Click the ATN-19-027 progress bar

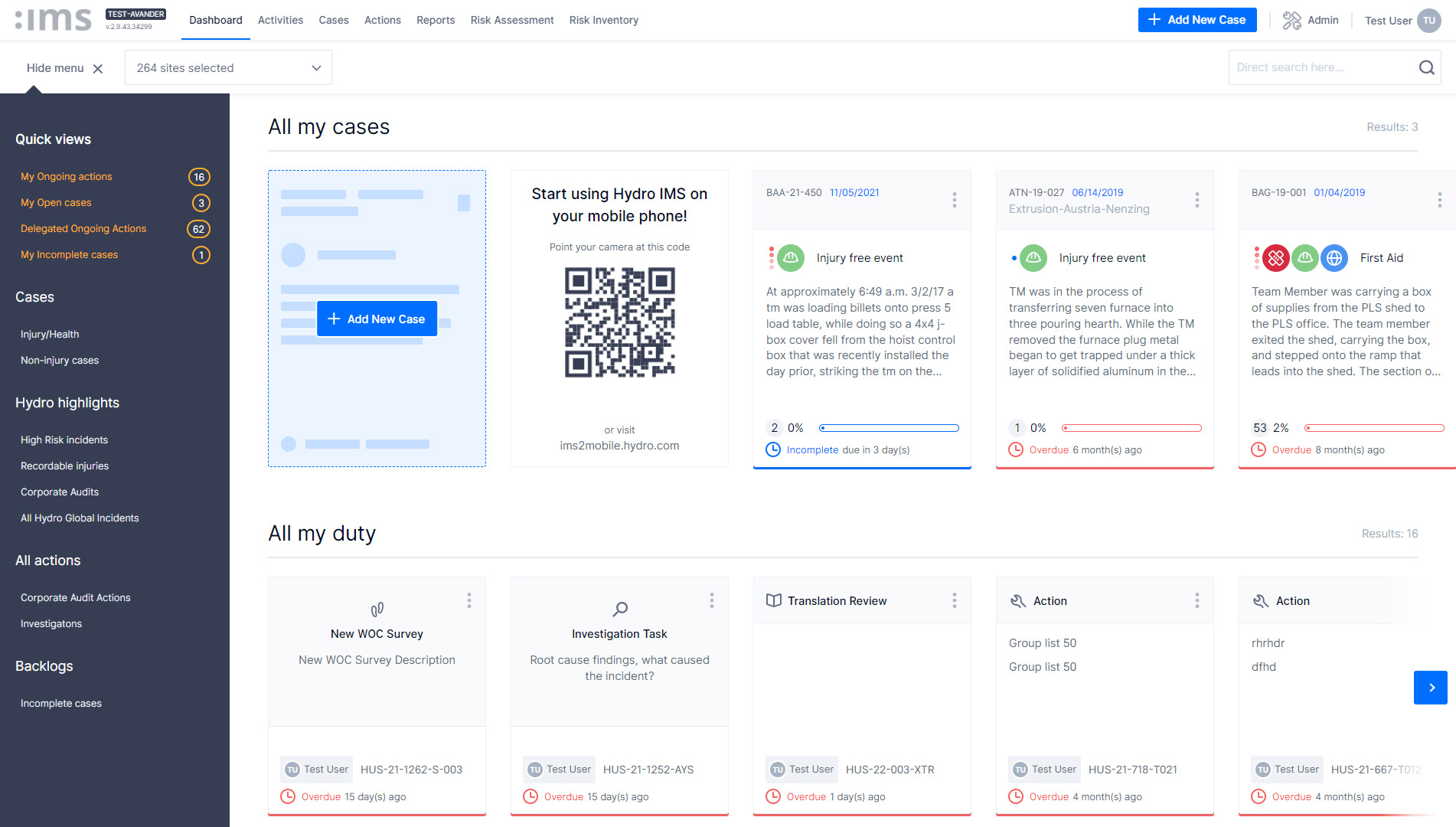[1131, 428]
